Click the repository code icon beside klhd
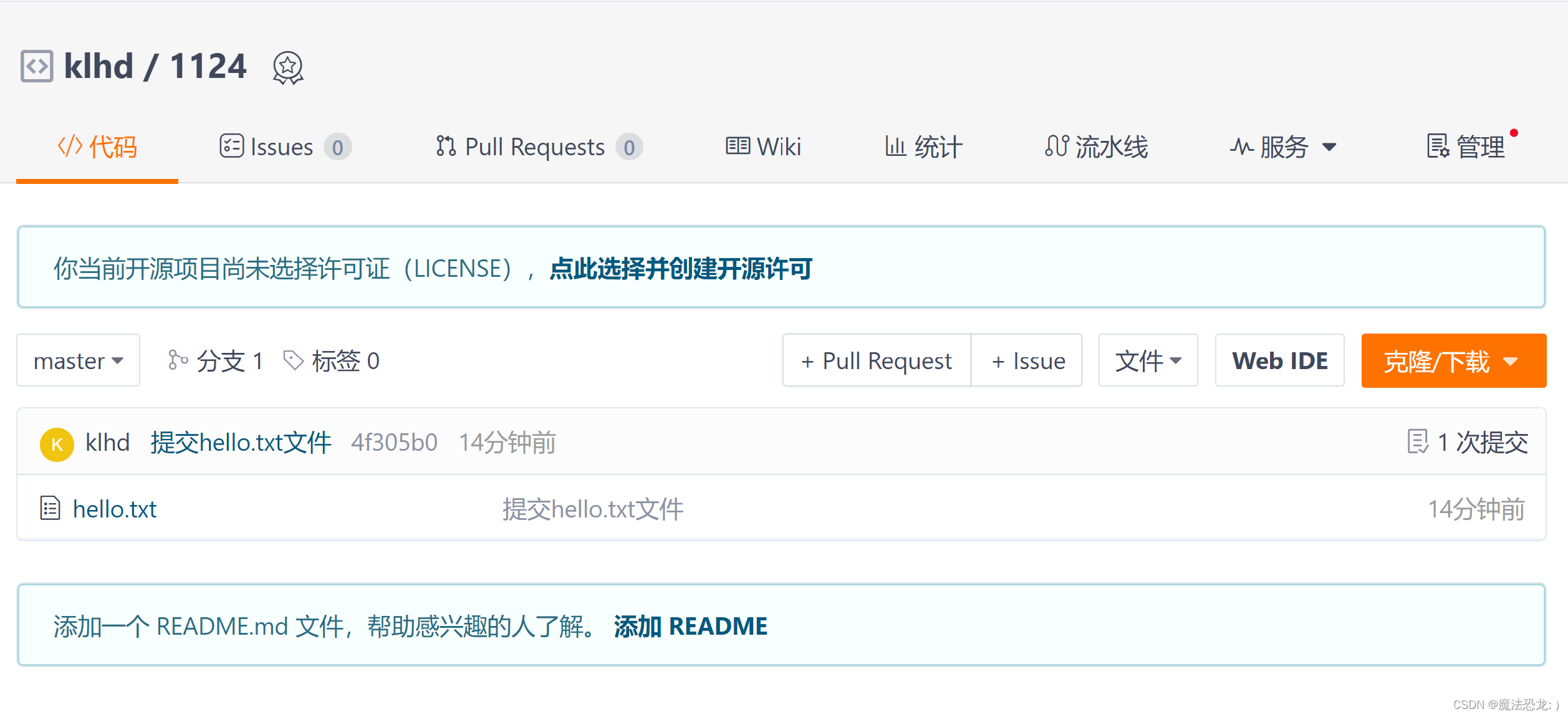This screenshot has width=1568, height=717. pyautogui.click(x=37, y=66)
